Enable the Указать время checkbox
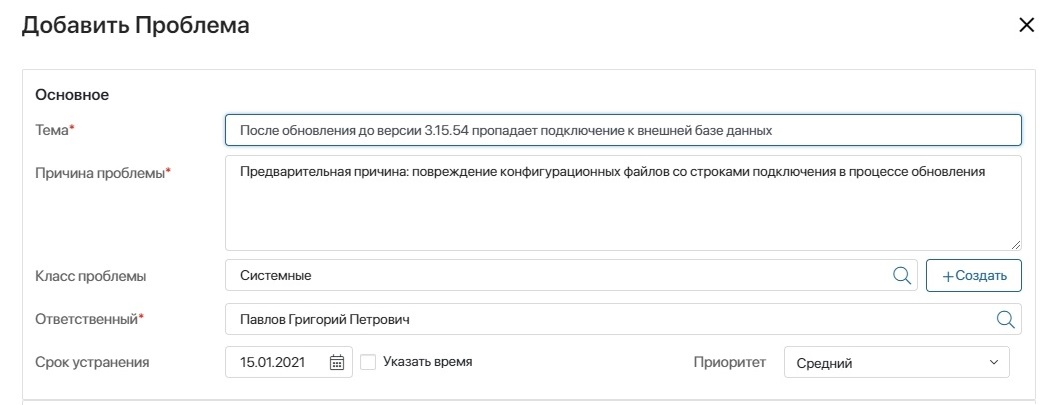1040x405 pixels. [368, 362]
